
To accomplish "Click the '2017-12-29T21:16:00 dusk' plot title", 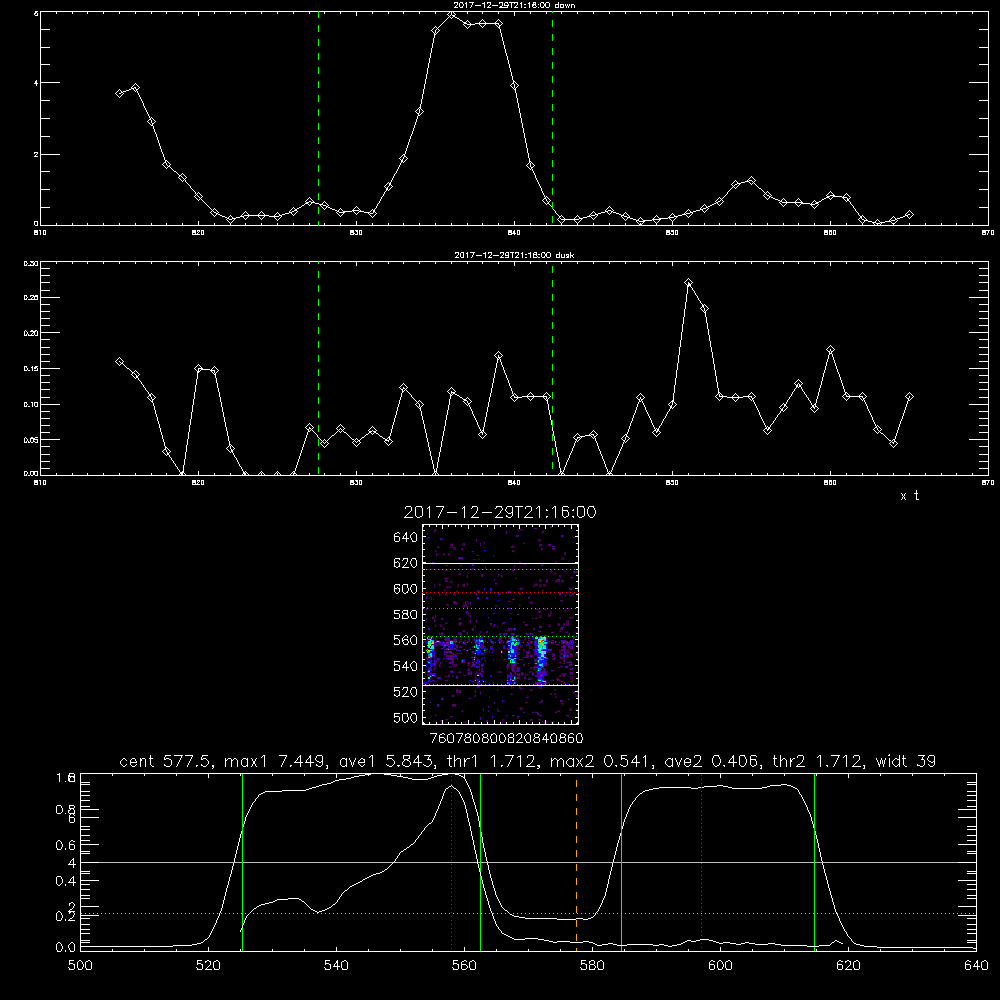I will point(514,255).
